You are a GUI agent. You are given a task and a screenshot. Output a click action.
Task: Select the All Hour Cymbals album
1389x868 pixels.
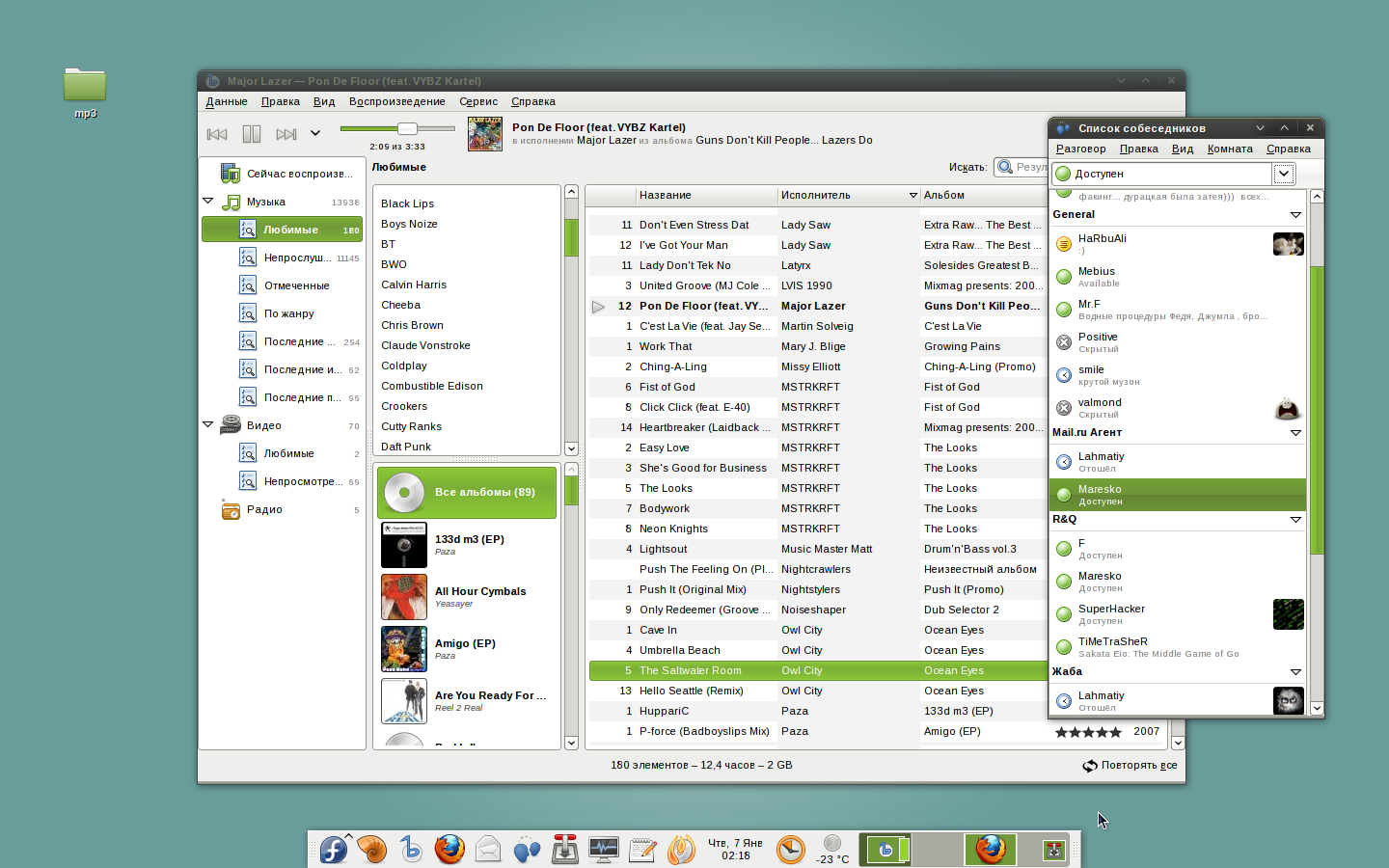click(467, 597)
